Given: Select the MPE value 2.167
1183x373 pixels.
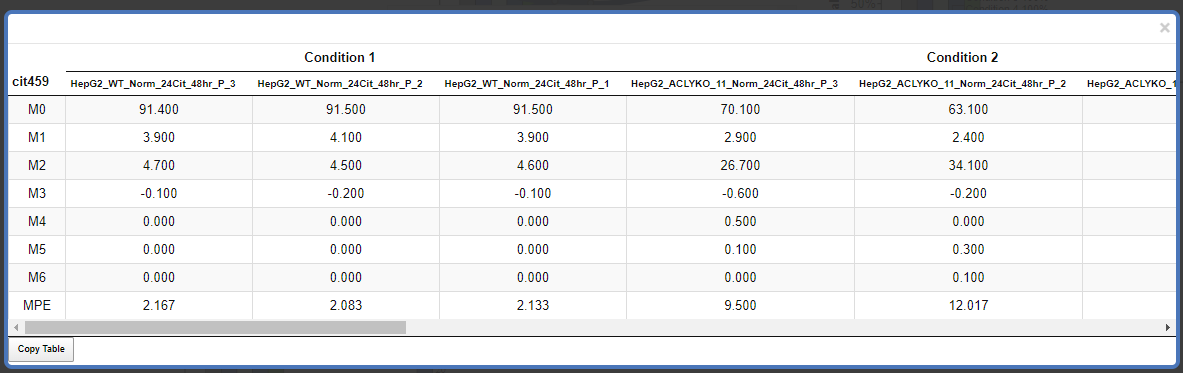Looking at the screenshot, I should (x=158, y=305).
